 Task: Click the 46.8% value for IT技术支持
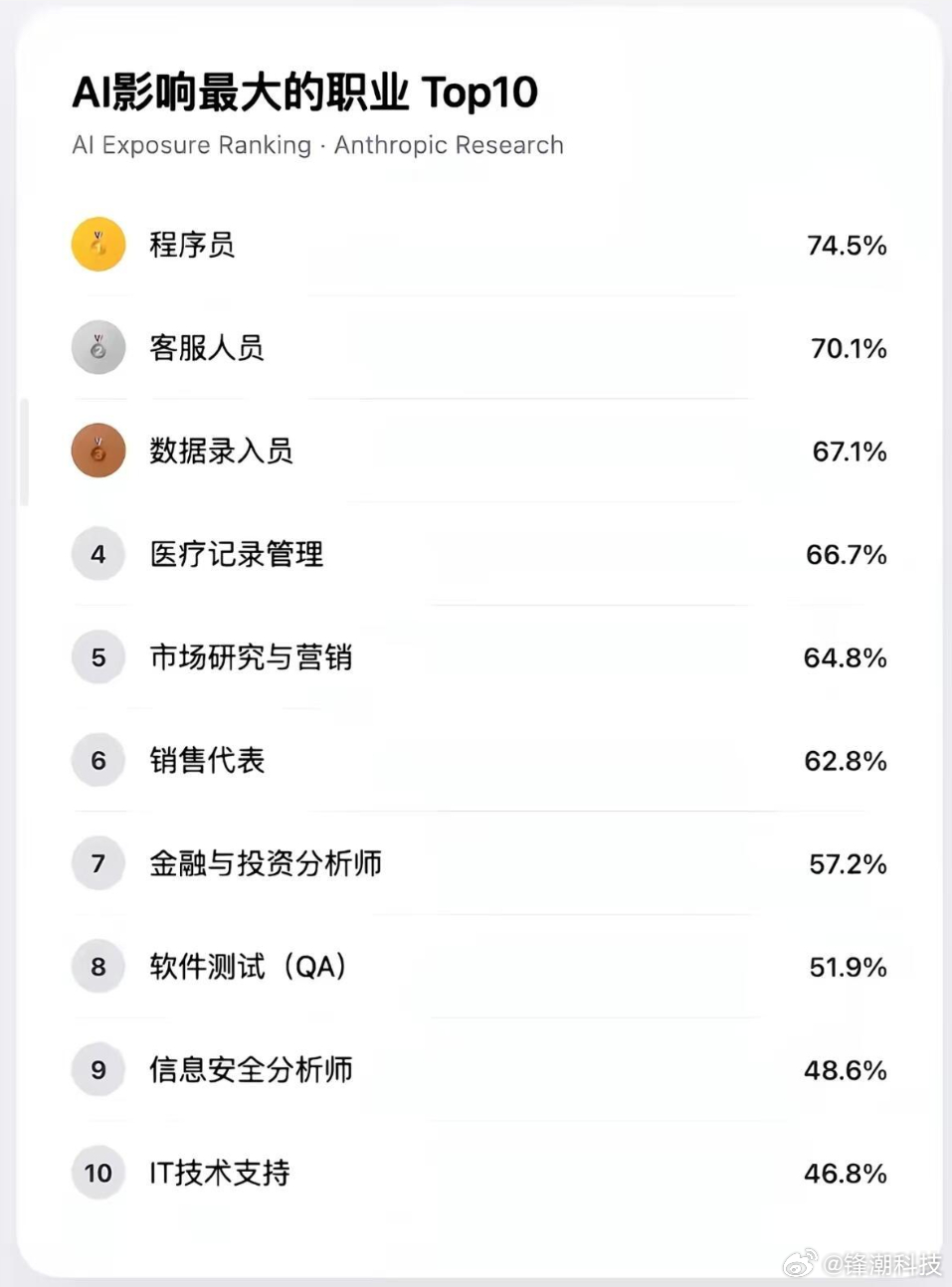845,1174
